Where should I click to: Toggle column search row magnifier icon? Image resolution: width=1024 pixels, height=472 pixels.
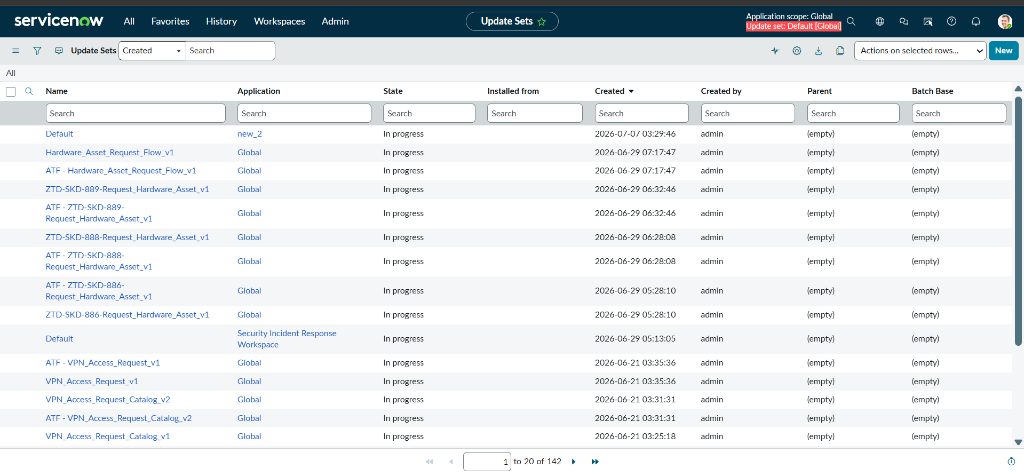29,91
